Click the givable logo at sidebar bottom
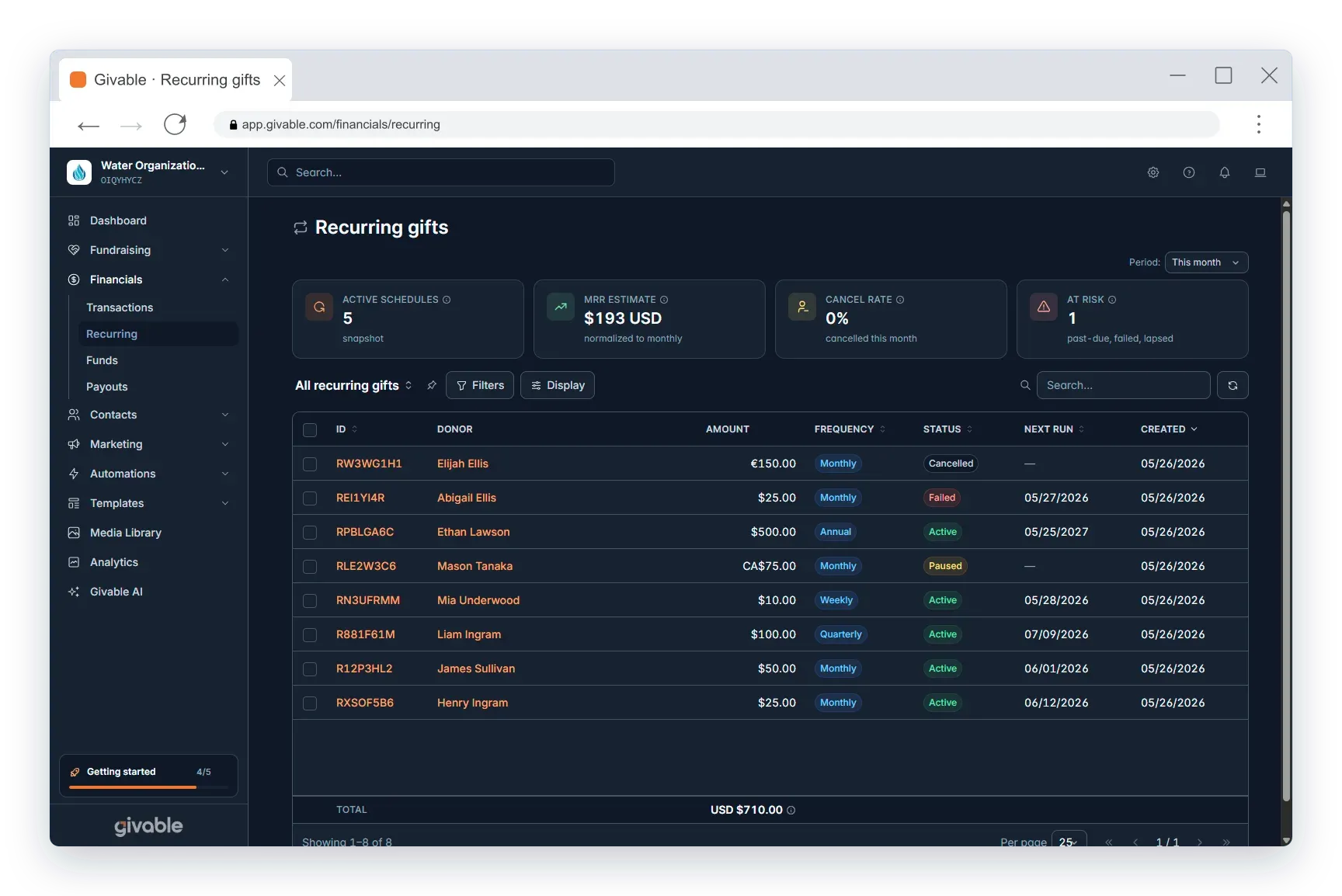 (148, 826)
